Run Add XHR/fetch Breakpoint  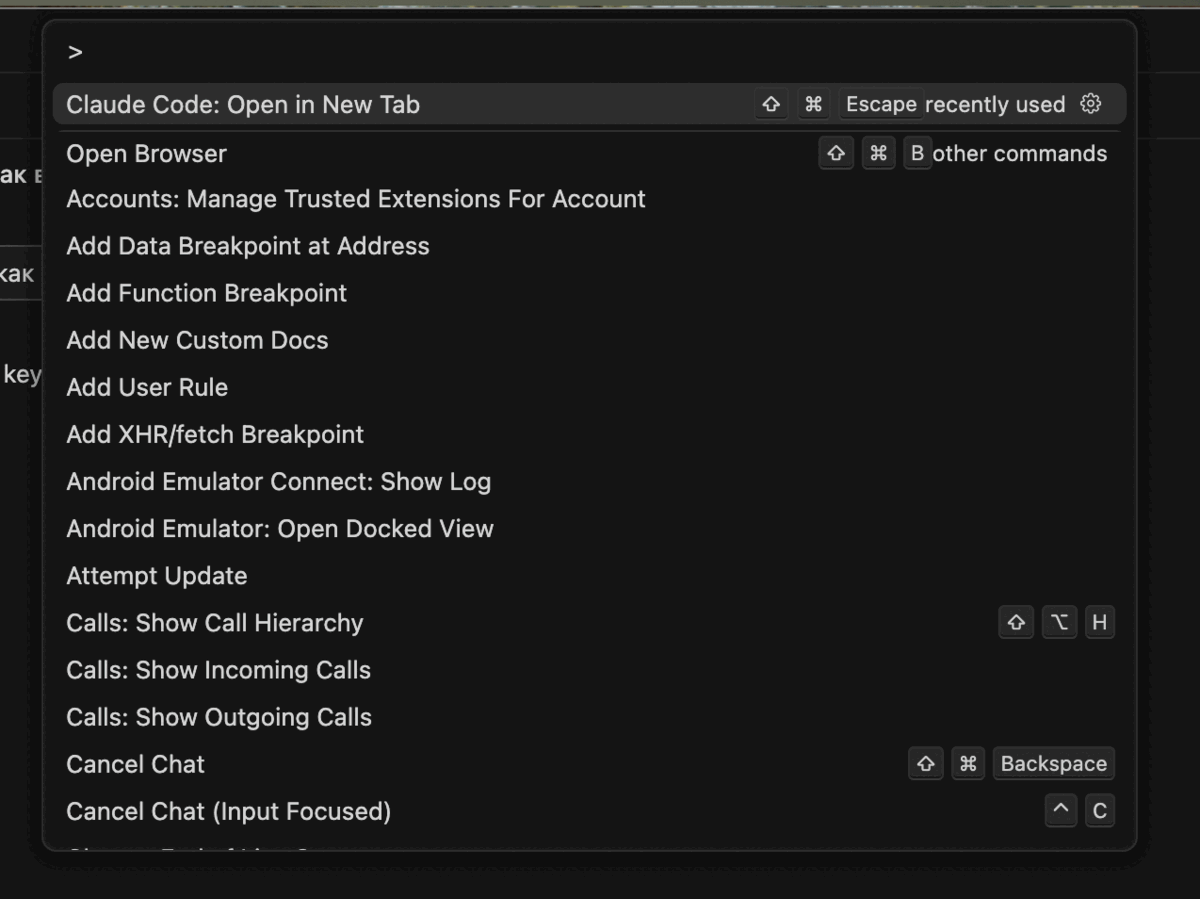point(590,434)
